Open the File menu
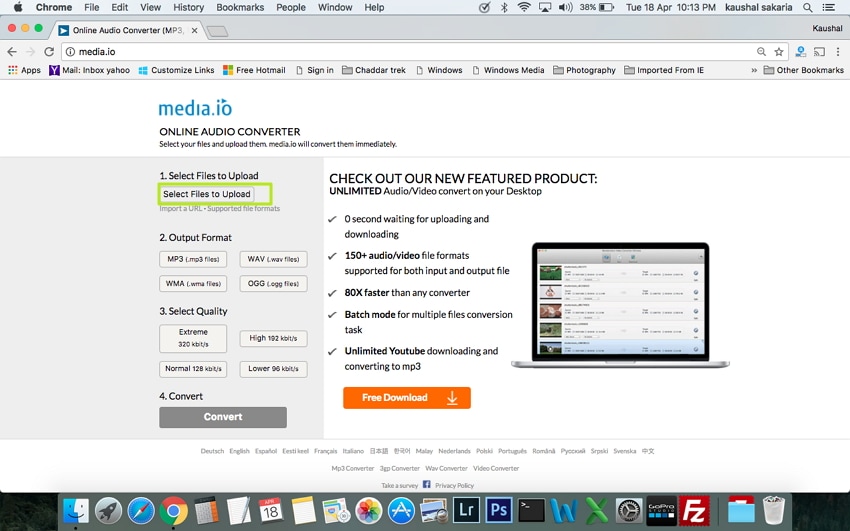 (92, 8)
